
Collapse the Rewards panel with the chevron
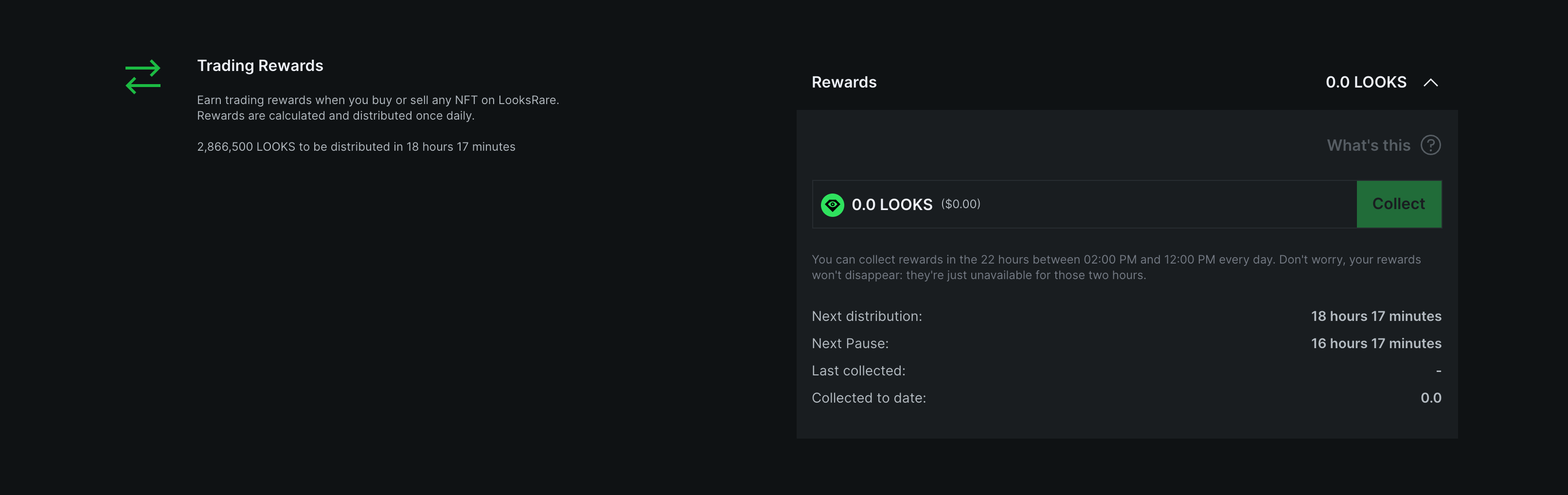1430,83
